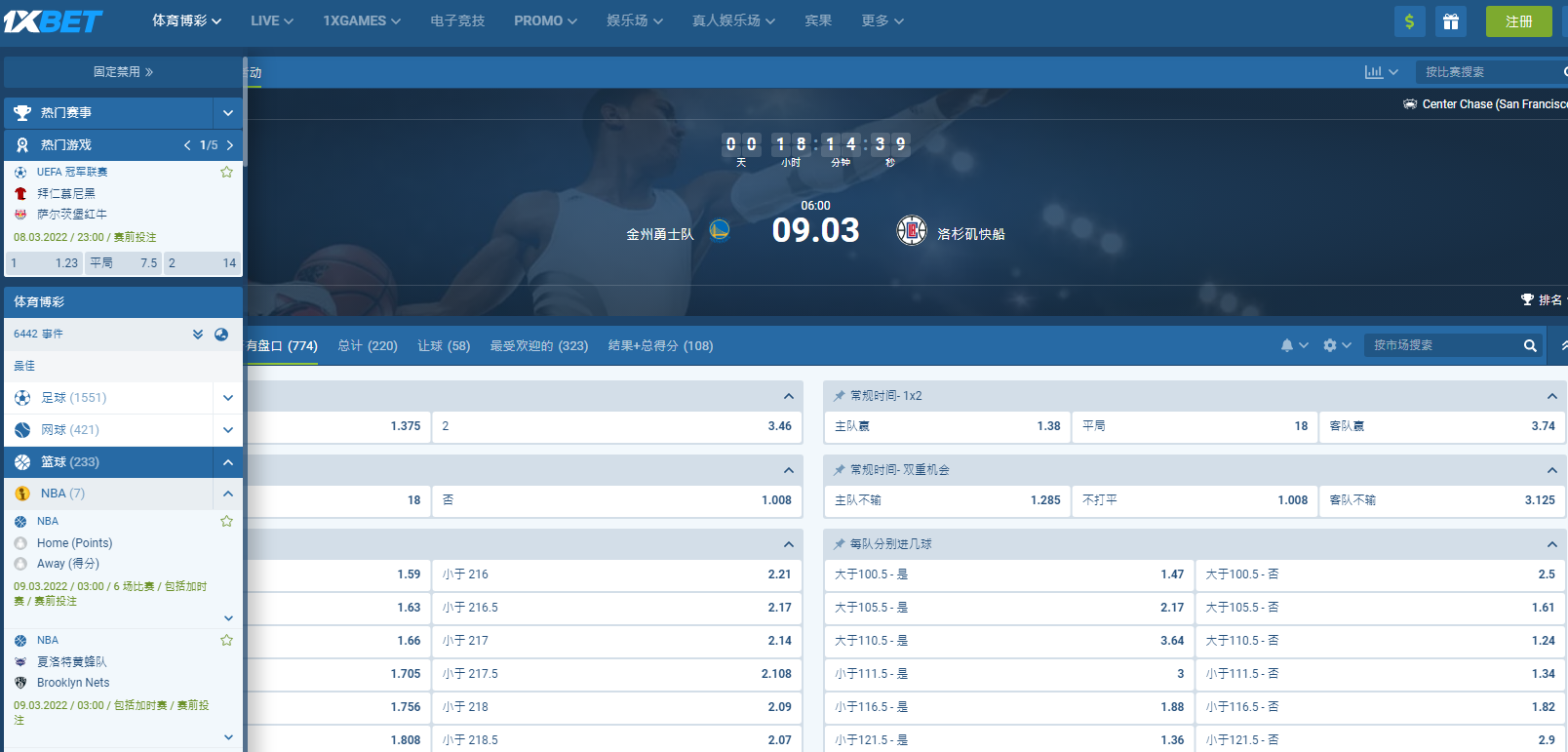Switch to 让球 (58) tab

444,346
